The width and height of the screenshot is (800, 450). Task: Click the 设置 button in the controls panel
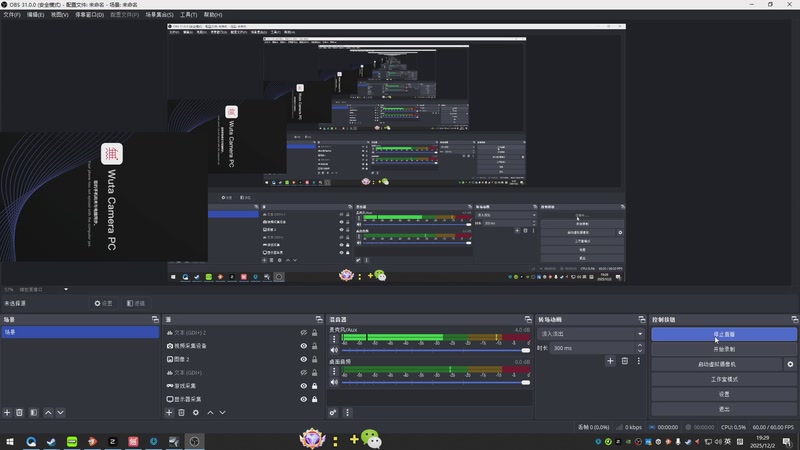point(724,394)
